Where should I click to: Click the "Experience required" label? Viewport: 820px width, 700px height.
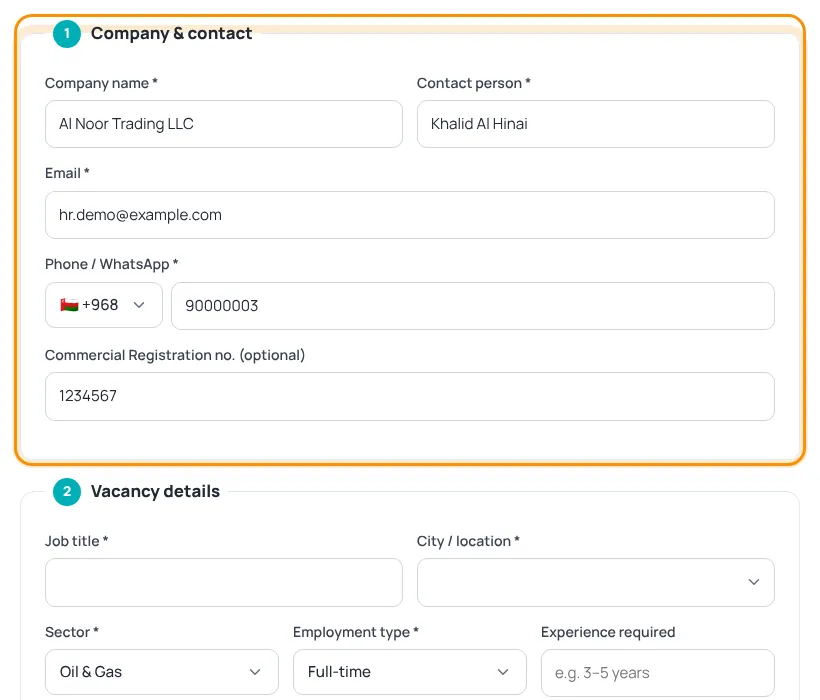[608, 632]
